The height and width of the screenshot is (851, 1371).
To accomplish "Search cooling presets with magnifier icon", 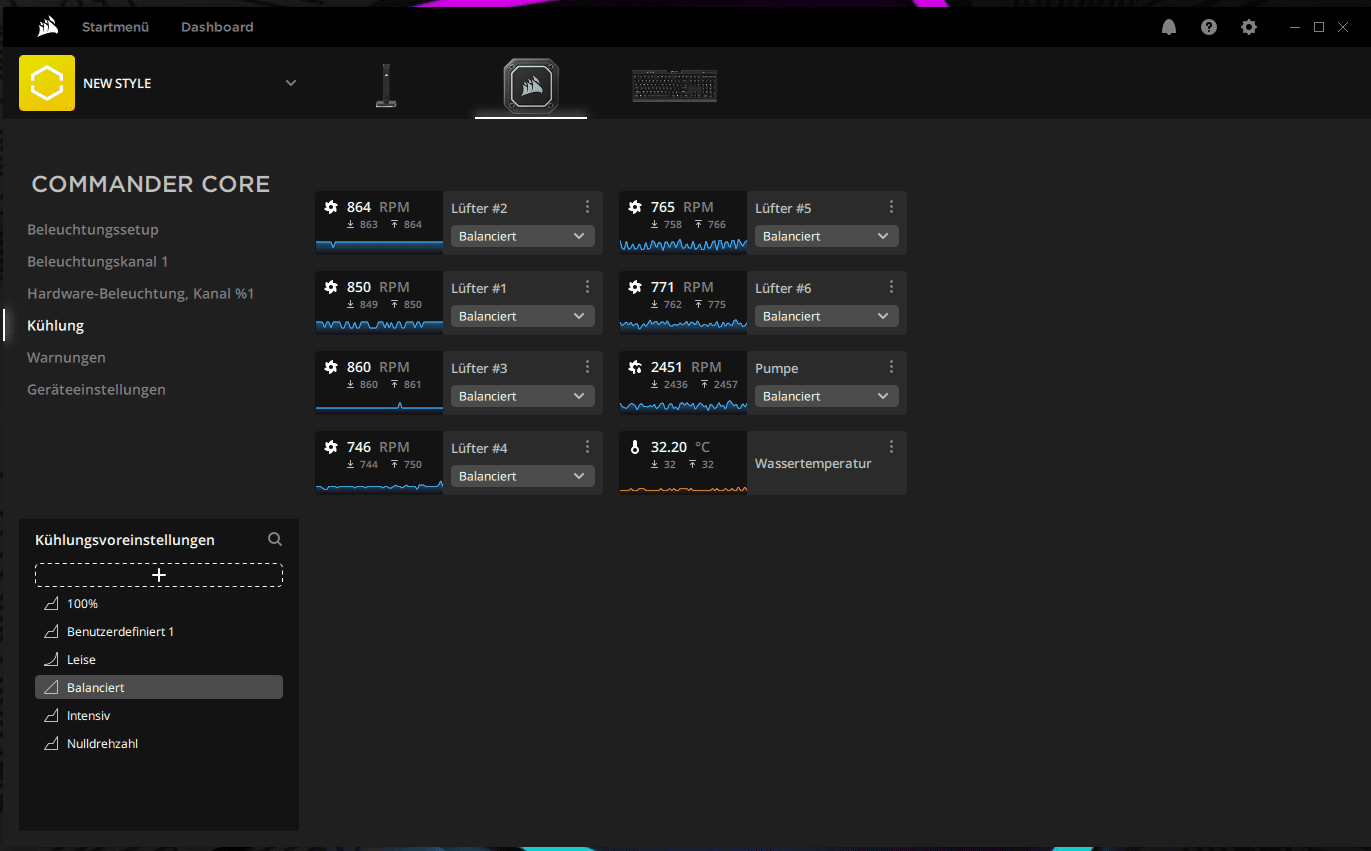I will pyautogui.click(x=275, y=539).
